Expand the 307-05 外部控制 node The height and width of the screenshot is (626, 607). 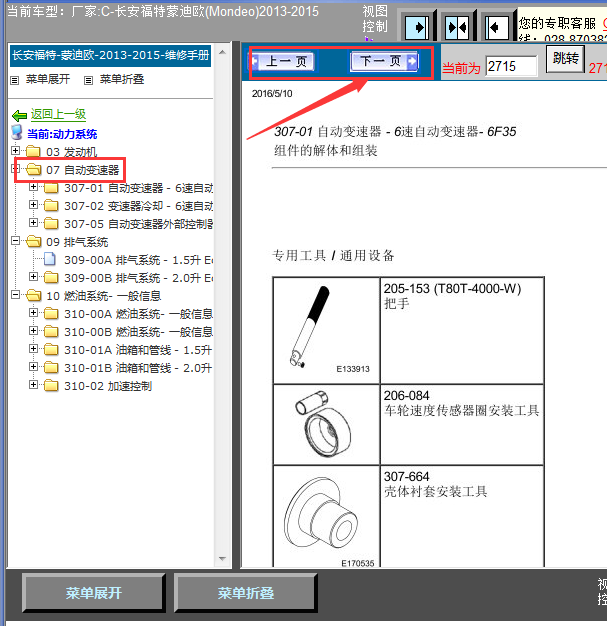point(34,222)
